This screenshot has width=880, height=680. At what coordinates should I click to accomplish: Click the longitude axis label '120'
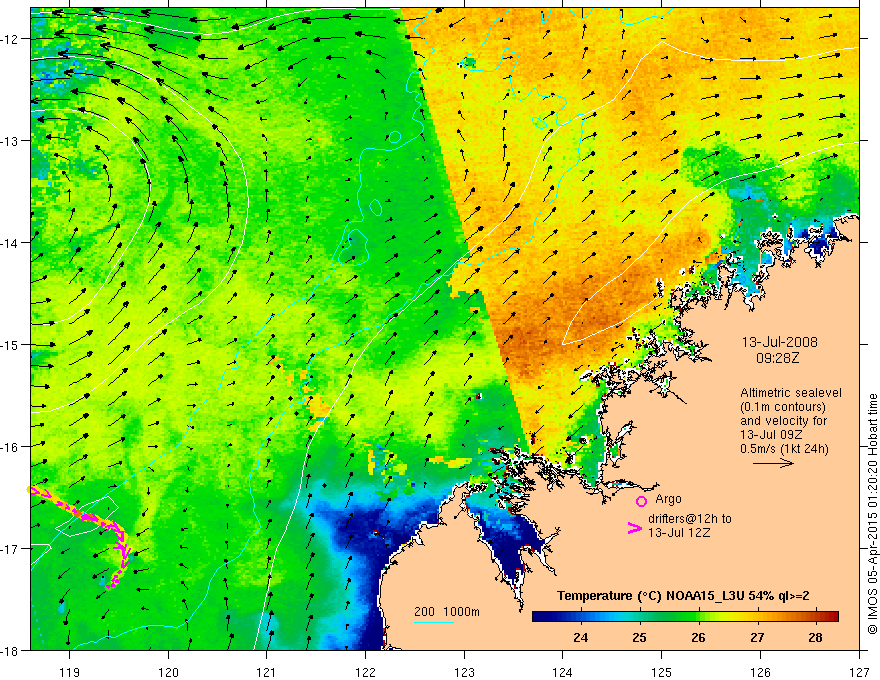pyautogui.click(x=168, y=672)
